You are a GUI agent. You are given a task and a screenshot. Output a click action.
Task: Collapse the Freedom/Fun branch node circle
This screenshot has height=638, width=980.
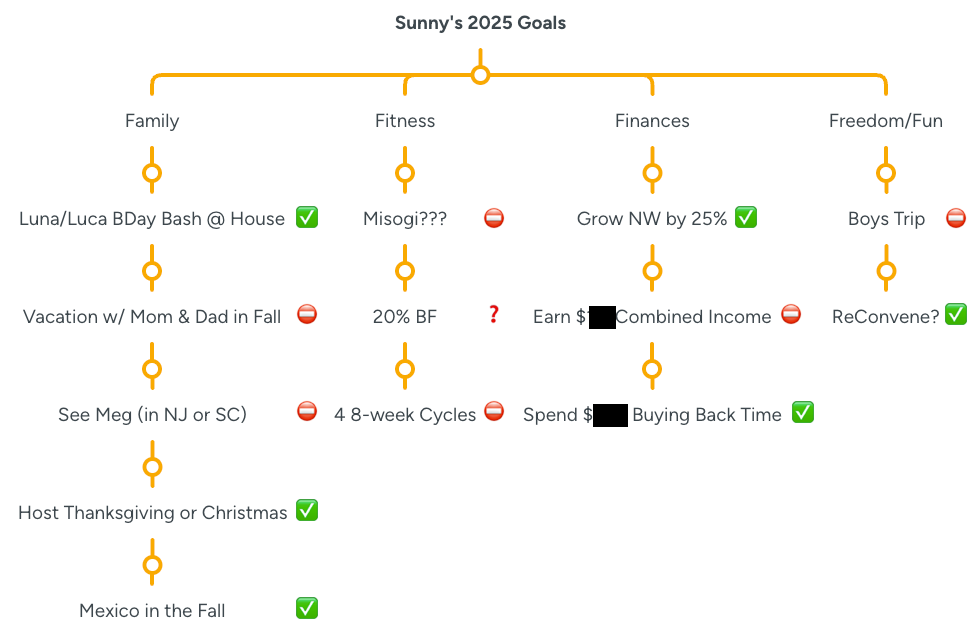click(885, 173)
